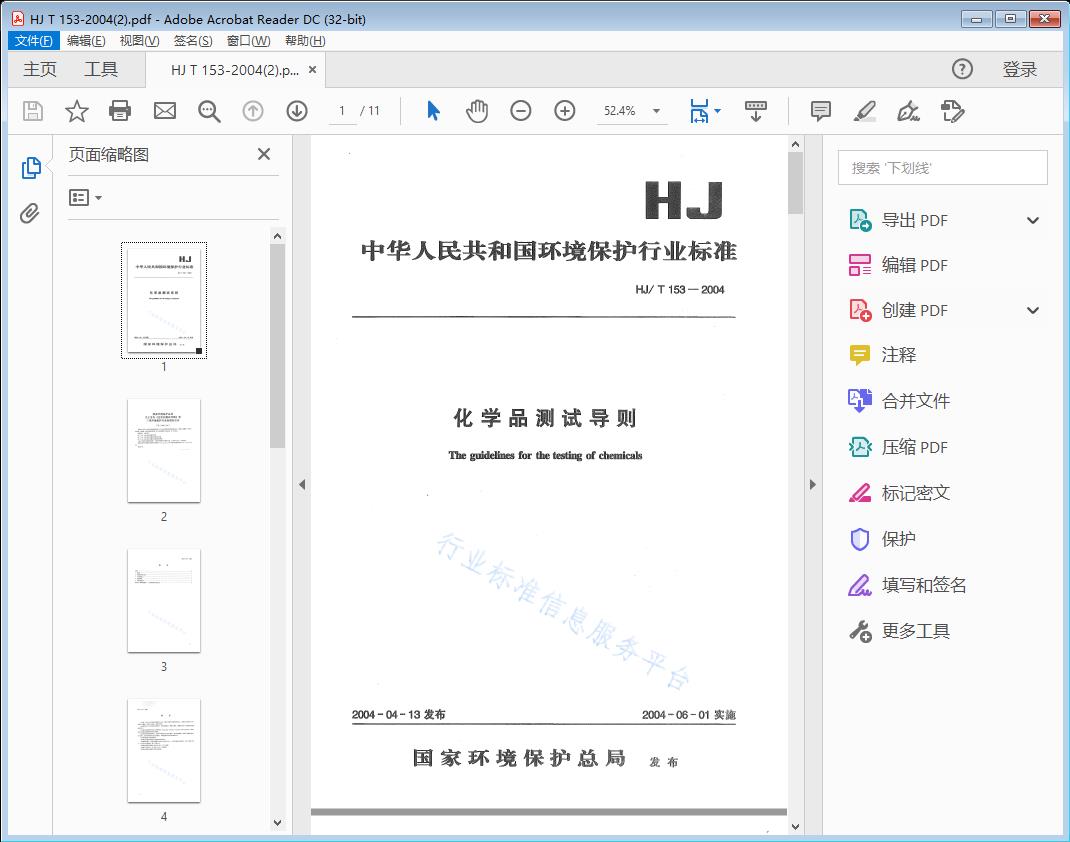Go to next page with down arrow icon
The width and height of the screenshot is (1070, 842).
click(x=297, y=111)
